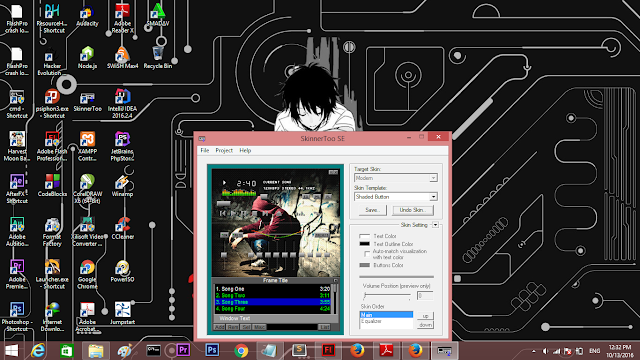Click the volume tray icon
The height and width of the screenshot is (360, 640).
pos(545,351)
